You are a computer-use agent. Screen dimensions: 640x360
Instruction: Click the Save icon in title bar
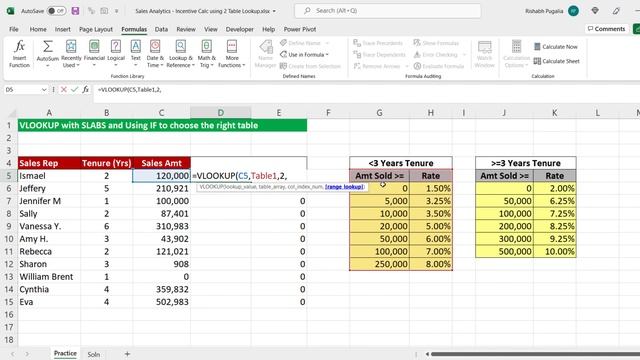coord(75,11)
